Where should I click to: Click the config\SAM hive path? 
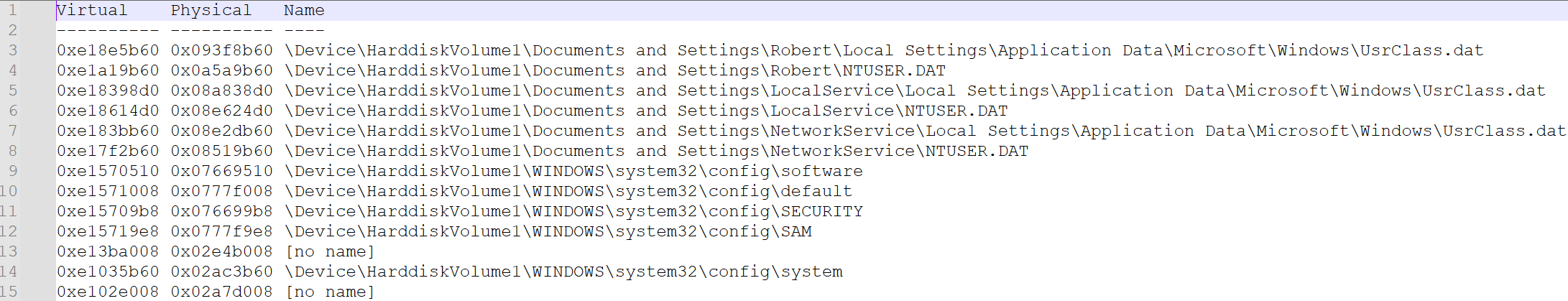[548, 231]
